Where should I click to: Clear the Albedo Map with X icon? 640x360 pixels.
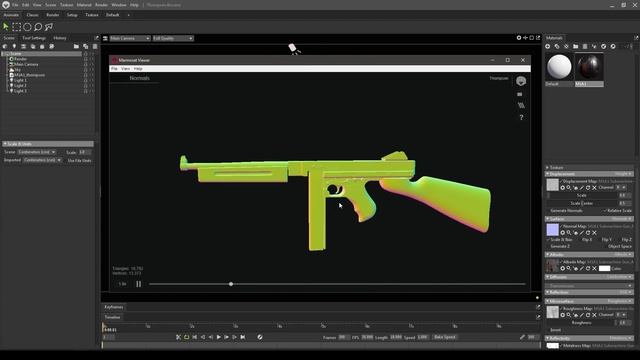coord(594,269)
